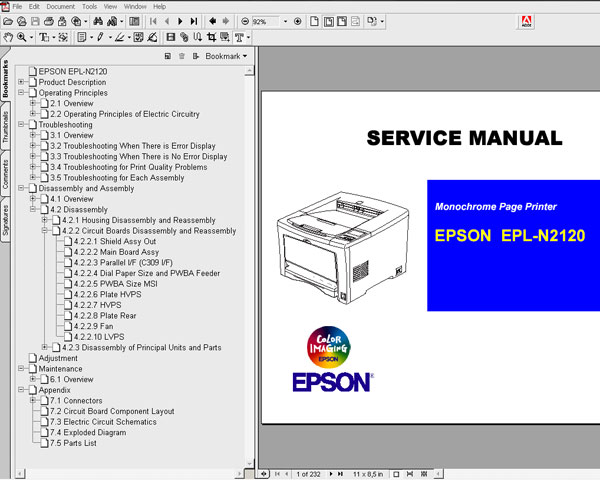Click the Zoom In plus button

point(297,21)
